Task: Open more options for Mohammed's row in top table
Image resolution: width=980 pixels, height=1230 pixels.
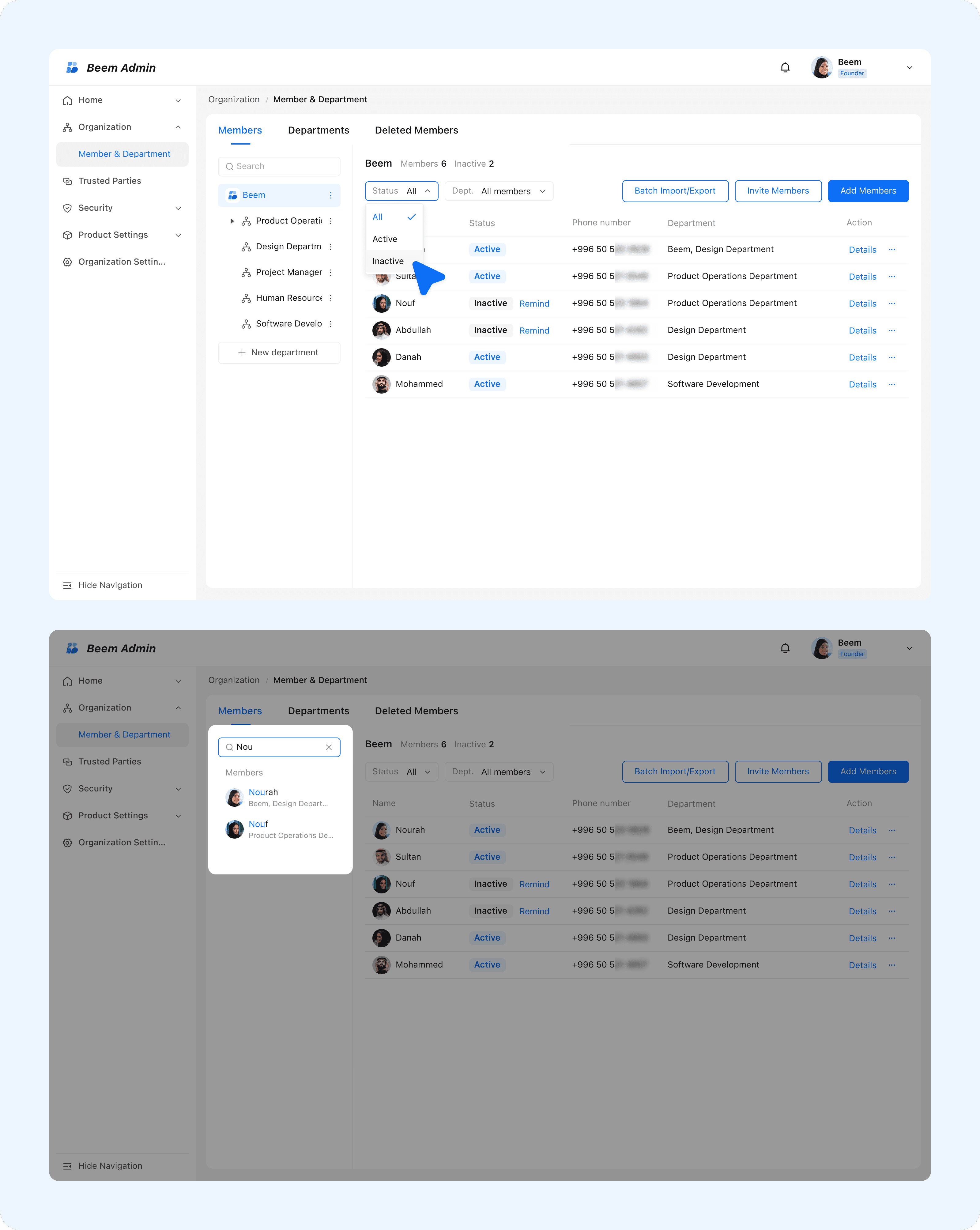Action: [891, 384]
